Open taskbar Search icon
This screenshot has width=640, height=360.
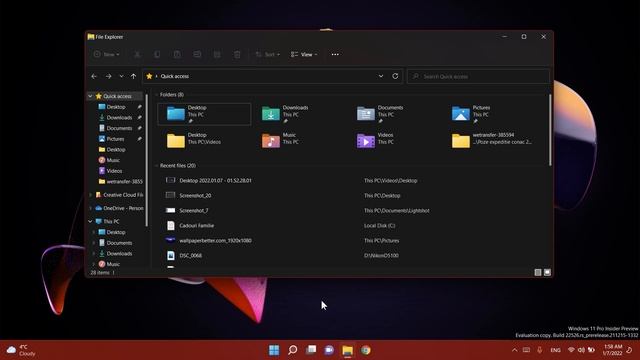pos(293,350)
